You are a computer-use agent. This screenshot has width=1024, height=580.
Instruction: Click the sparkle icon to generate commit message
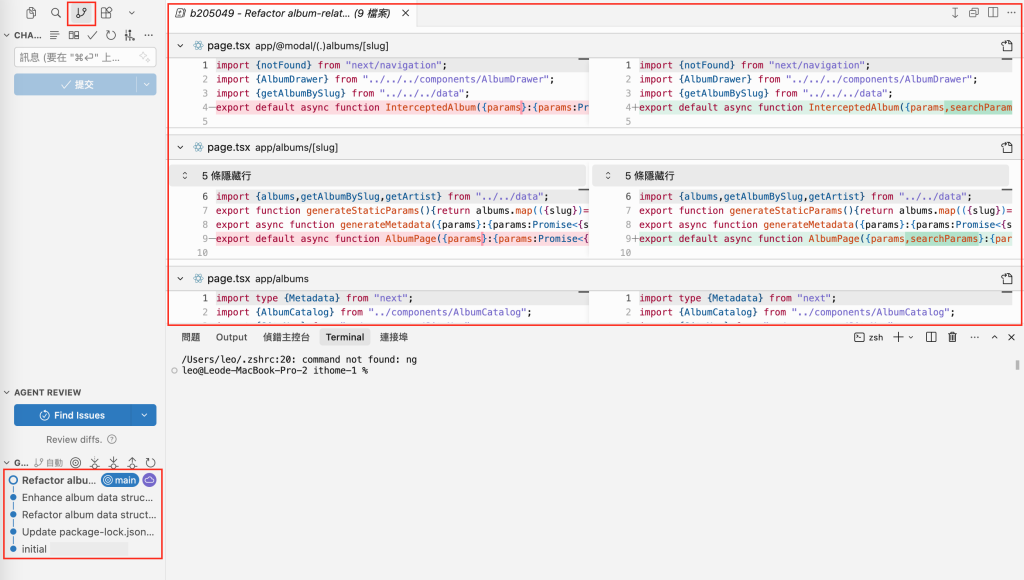[x=144, y=57]
